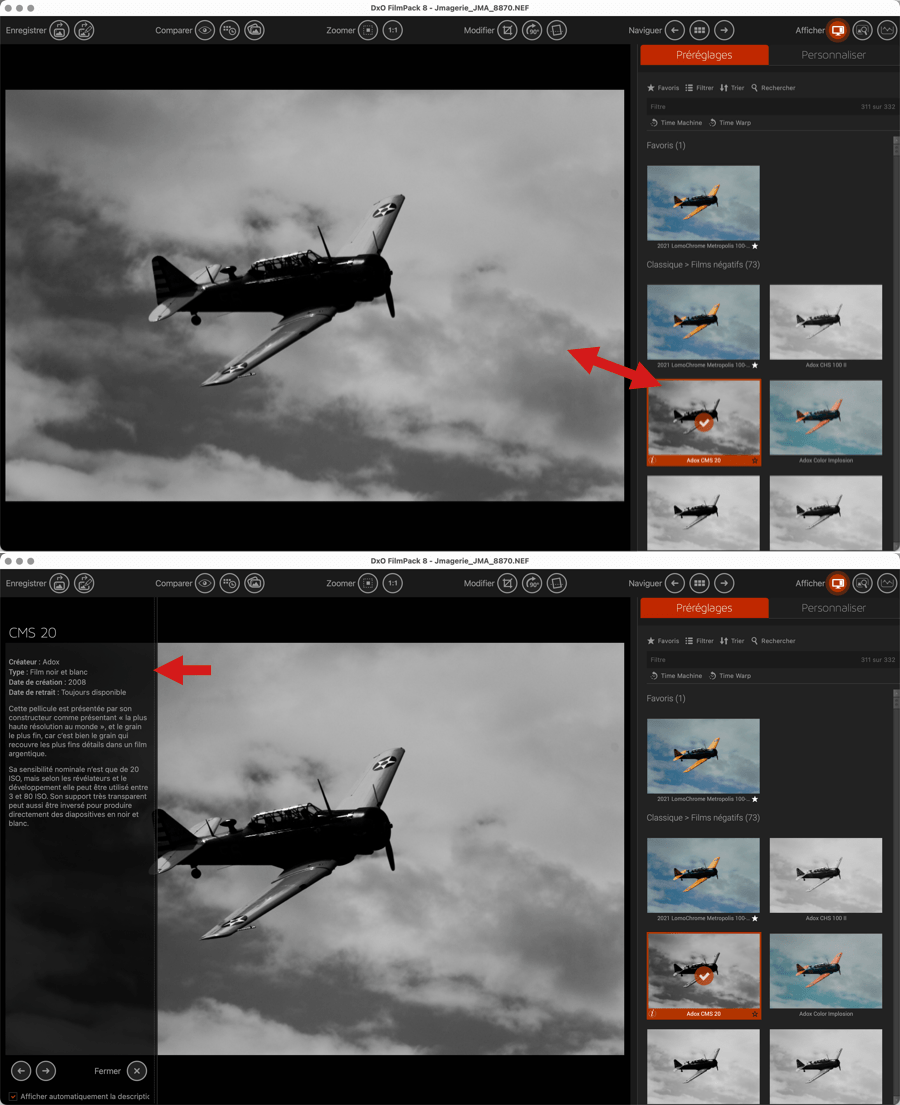The image size is (900, 1105).
Task: Click Time Warp in the lower window
Action: [730, 676]
